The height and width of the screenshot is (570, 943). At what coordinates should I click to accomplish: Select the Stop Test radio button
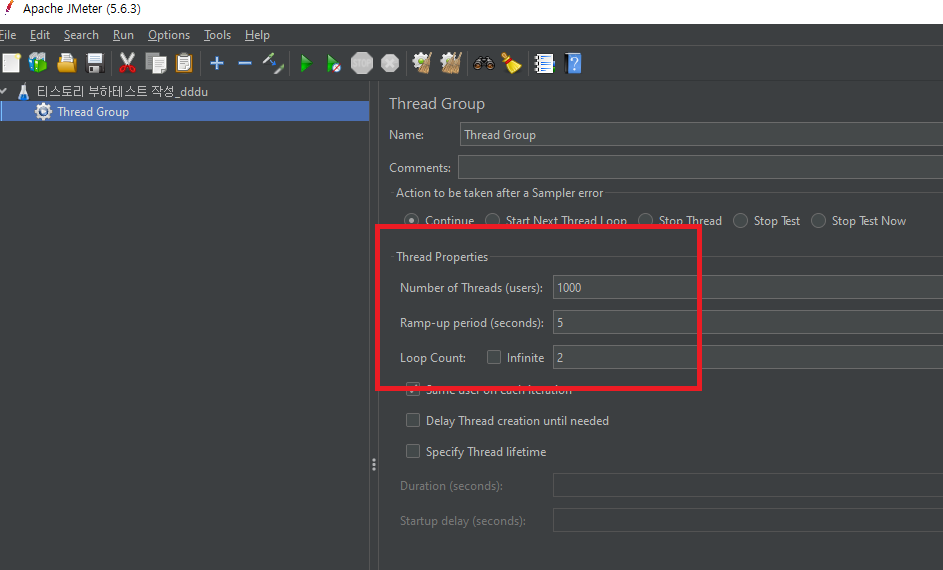pos(740,221)
